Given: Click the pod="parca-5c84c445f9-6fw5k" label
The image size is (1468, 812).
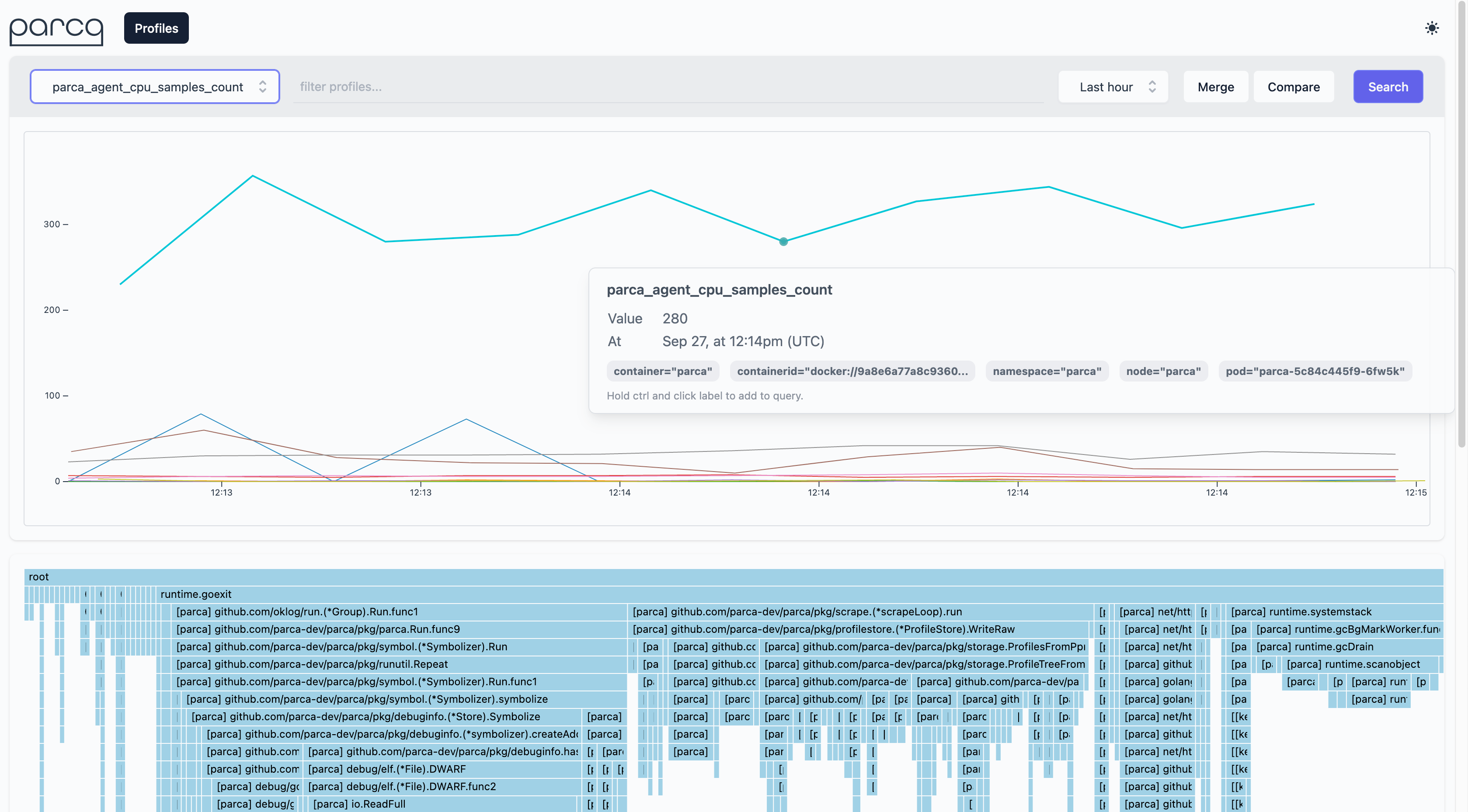Looking at the screenshot, I should (x=1315, y=371).
